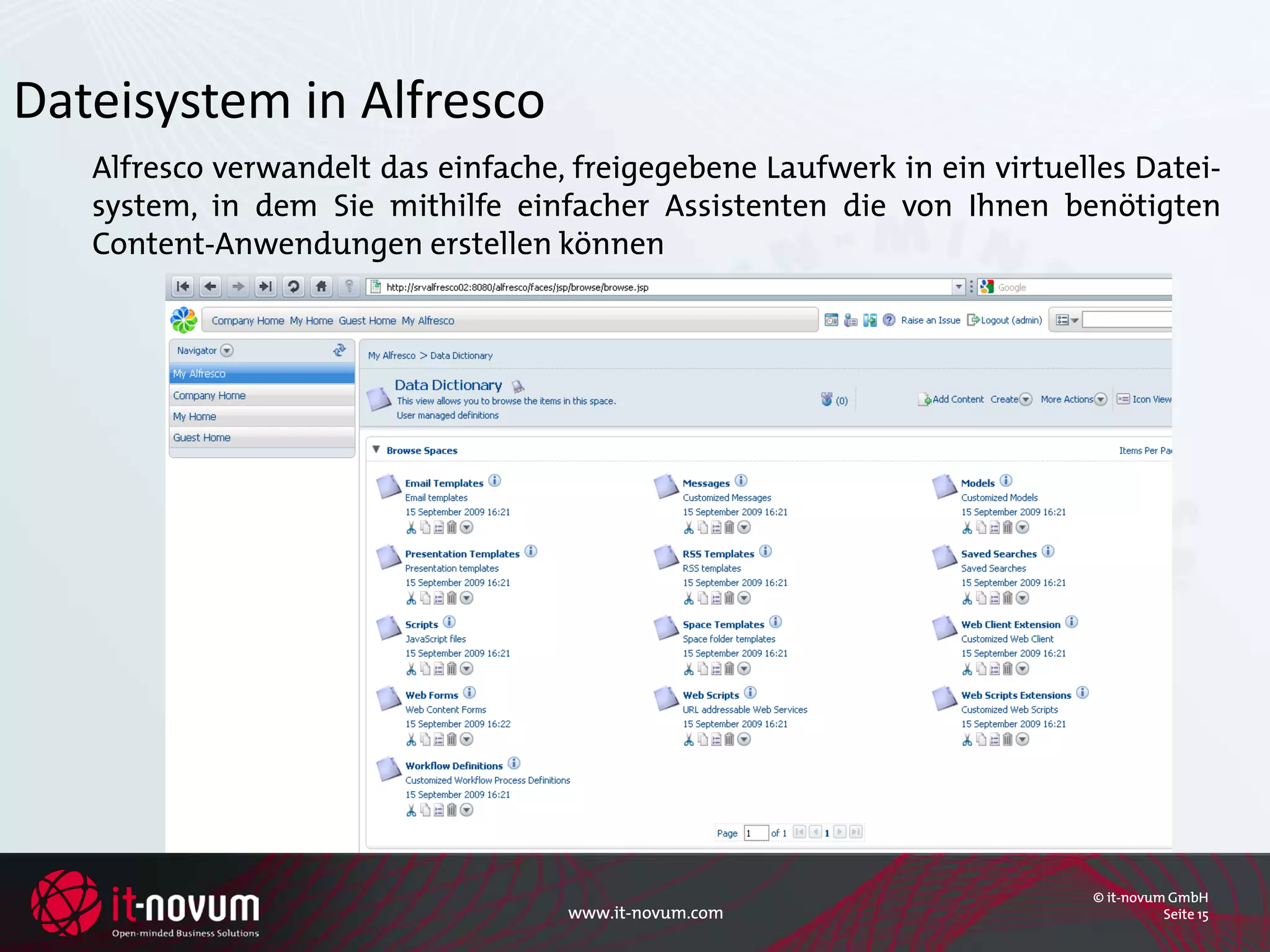Refresh the Navigator panel icon
This screenshot has width=1270, height=952.
[x=339, y=350]
